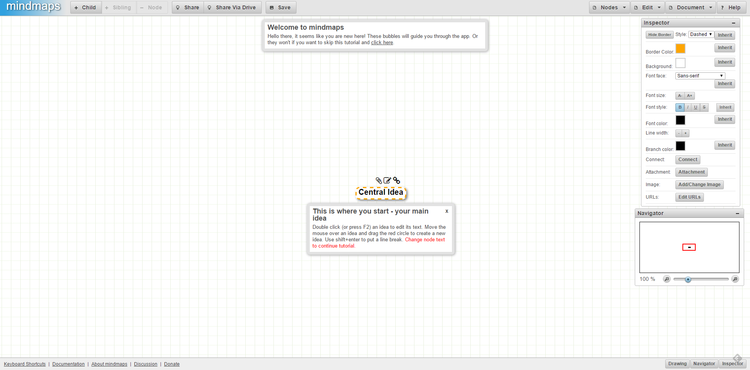The image size is (750, 370).
Task: Click the edit note icon above Central Idea
Action: pyautogui.click(x=387, y=180)
